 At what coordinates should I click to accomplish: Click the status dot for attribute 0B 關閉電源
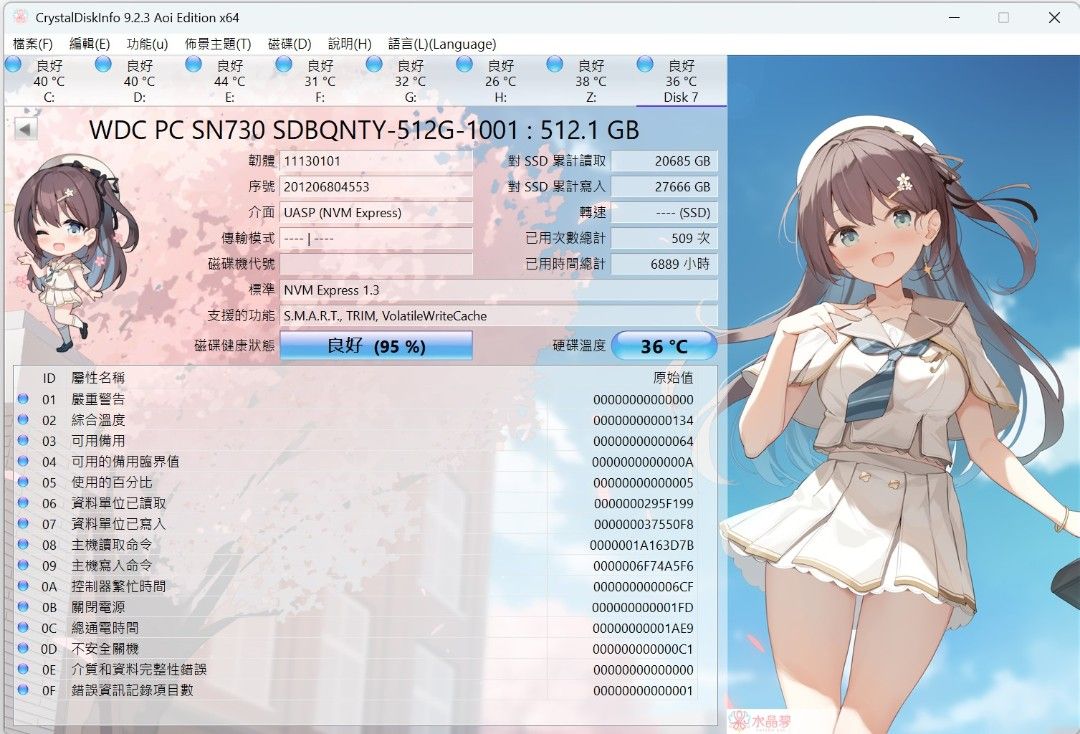click(23, 607)
